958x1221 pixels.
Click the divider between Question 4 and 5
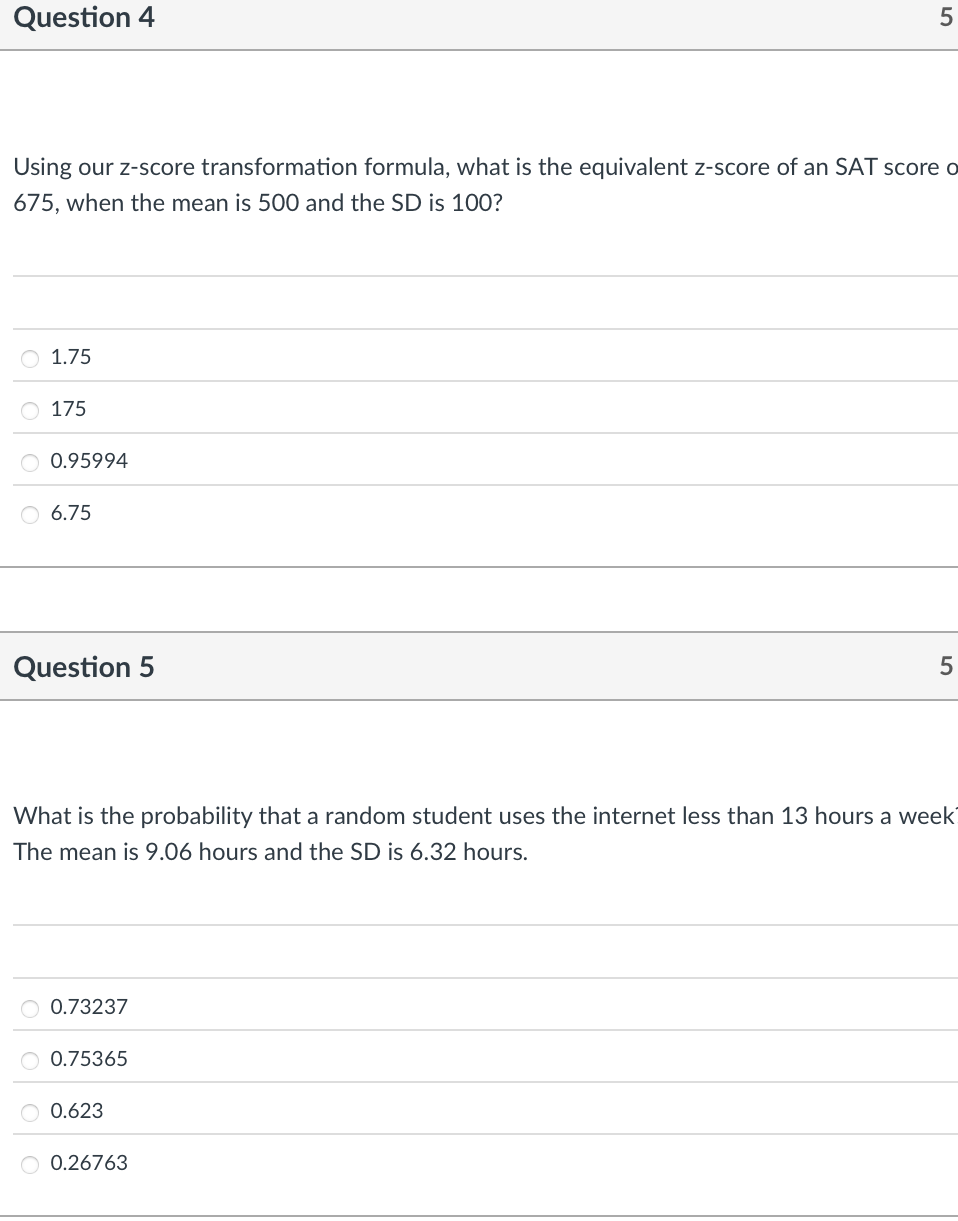coord(480,600)
